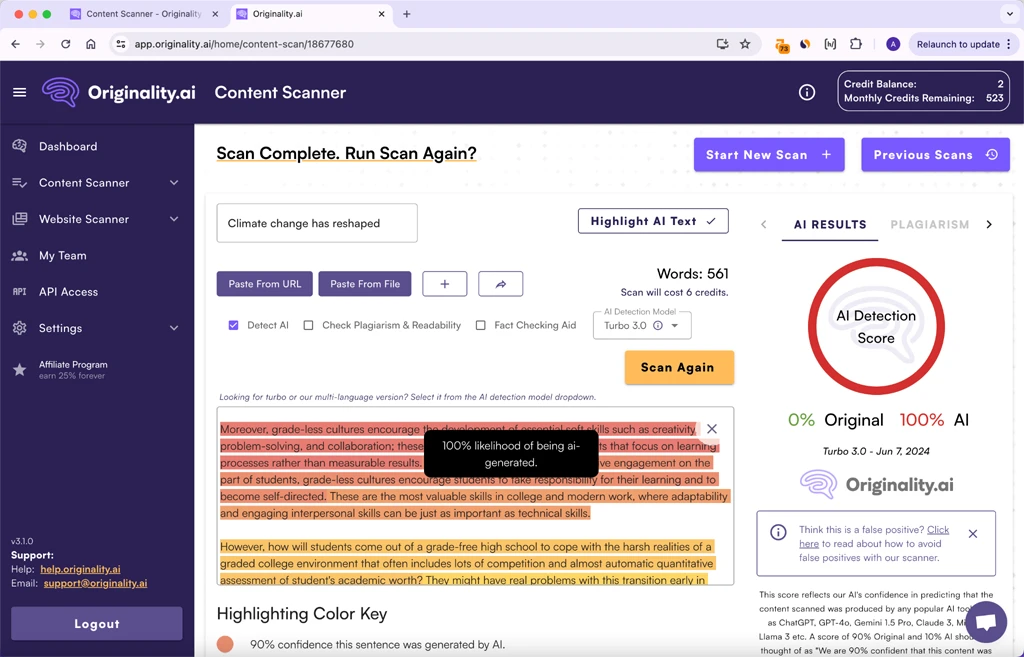Click the Affiliate Program star icon
Image resolution: width=1024 pixels, height=657 pixels.
(x=20, y=370)
